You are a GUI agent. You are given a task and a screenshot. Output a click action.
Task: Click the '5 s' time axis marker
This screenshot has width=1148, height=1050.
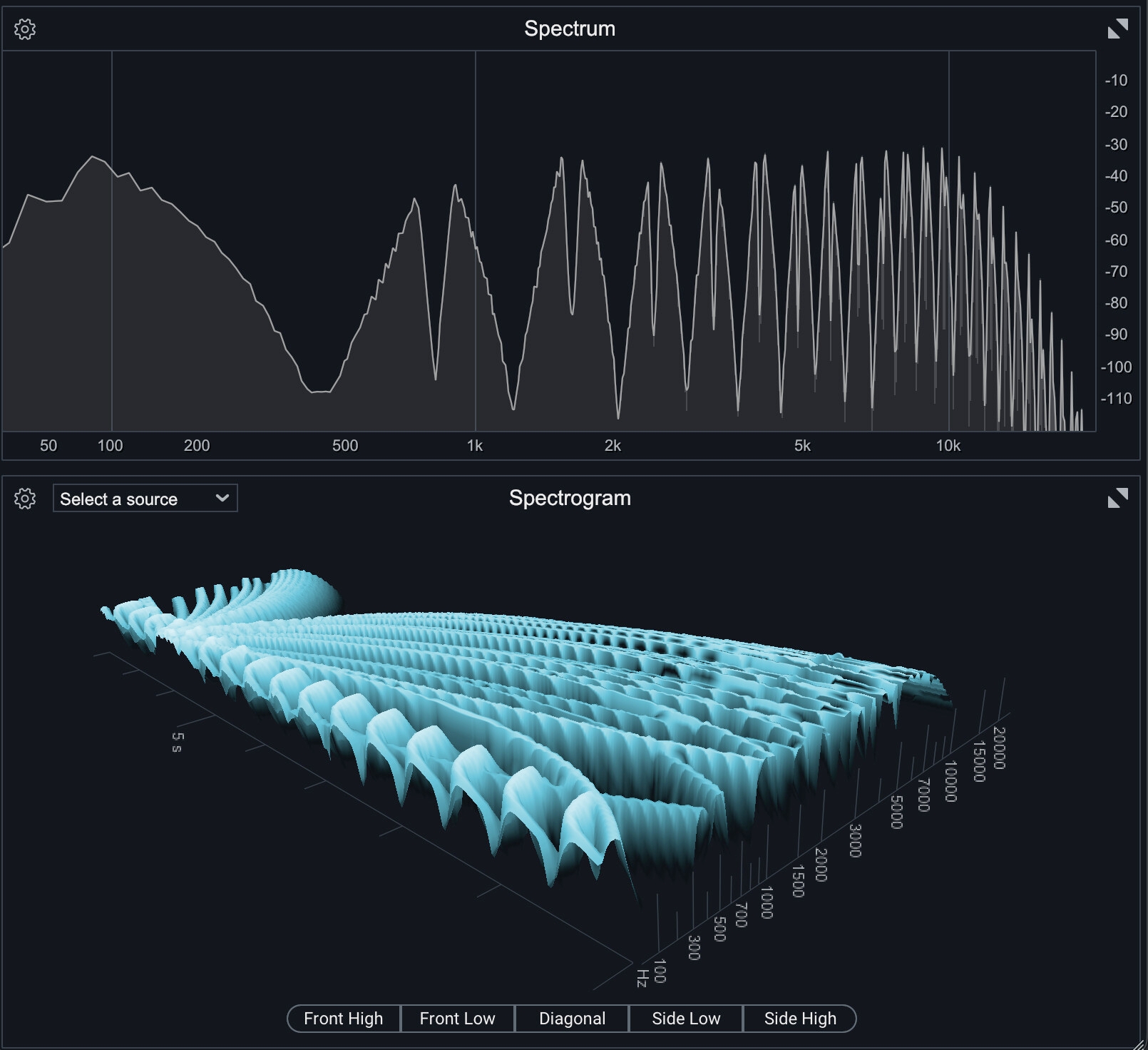(177, 742)
